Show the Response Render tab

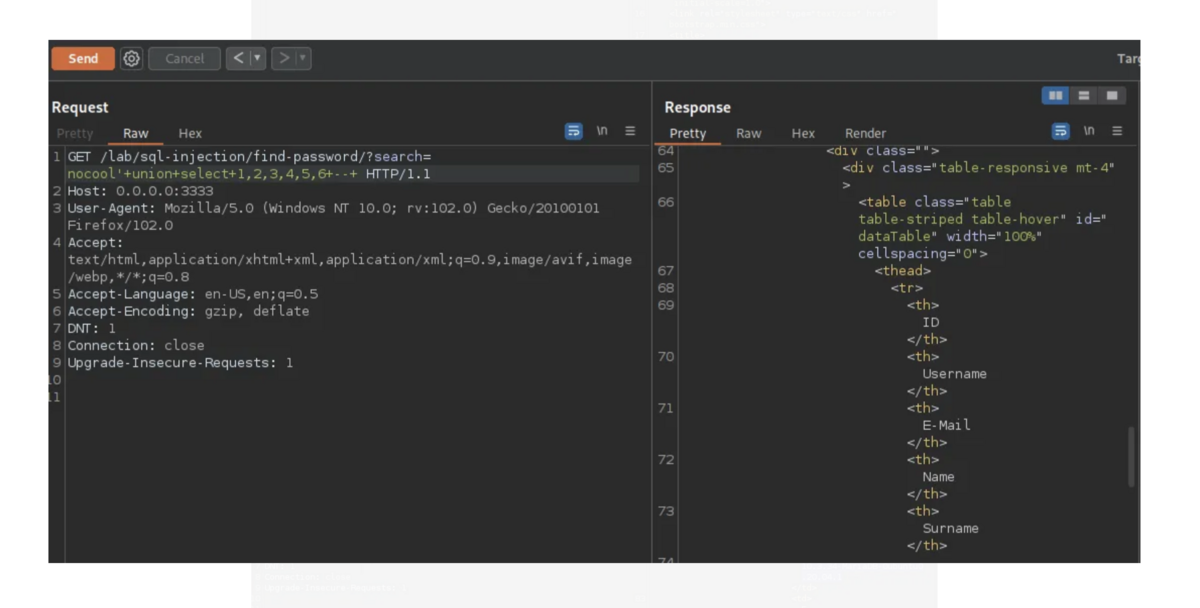click(865, 133)
